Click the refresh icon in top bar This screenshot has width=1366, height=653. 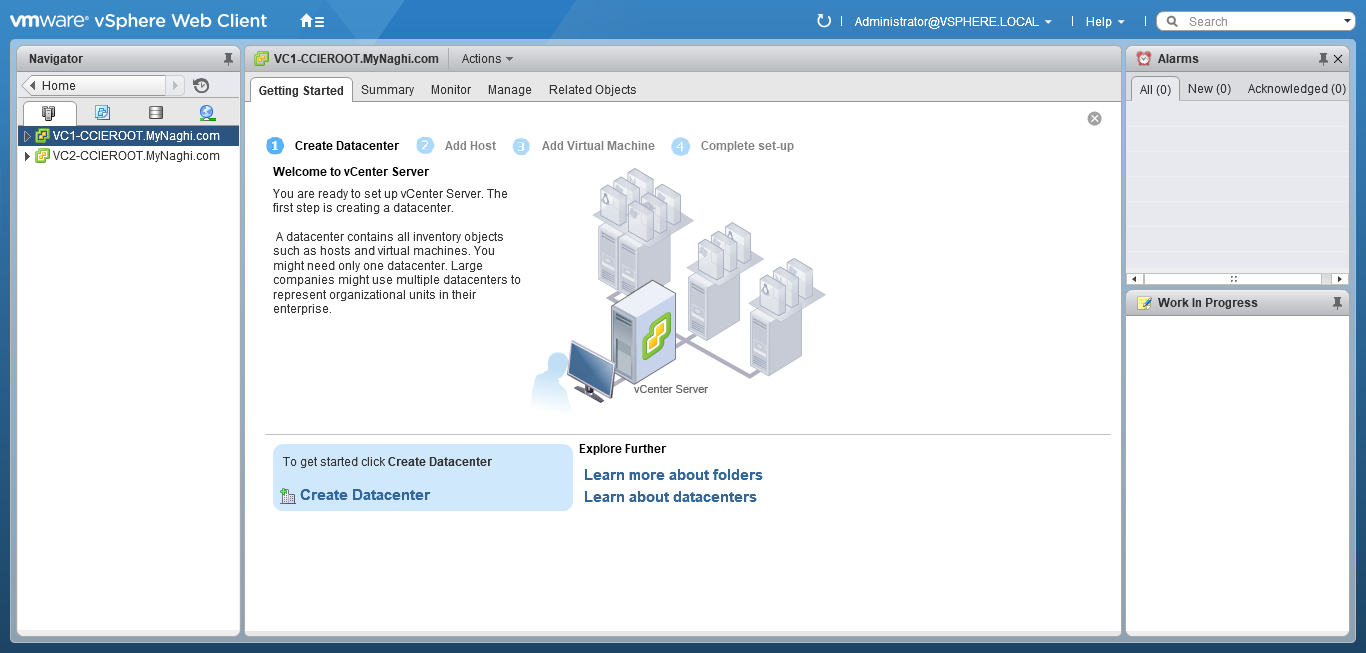point(824,21)
